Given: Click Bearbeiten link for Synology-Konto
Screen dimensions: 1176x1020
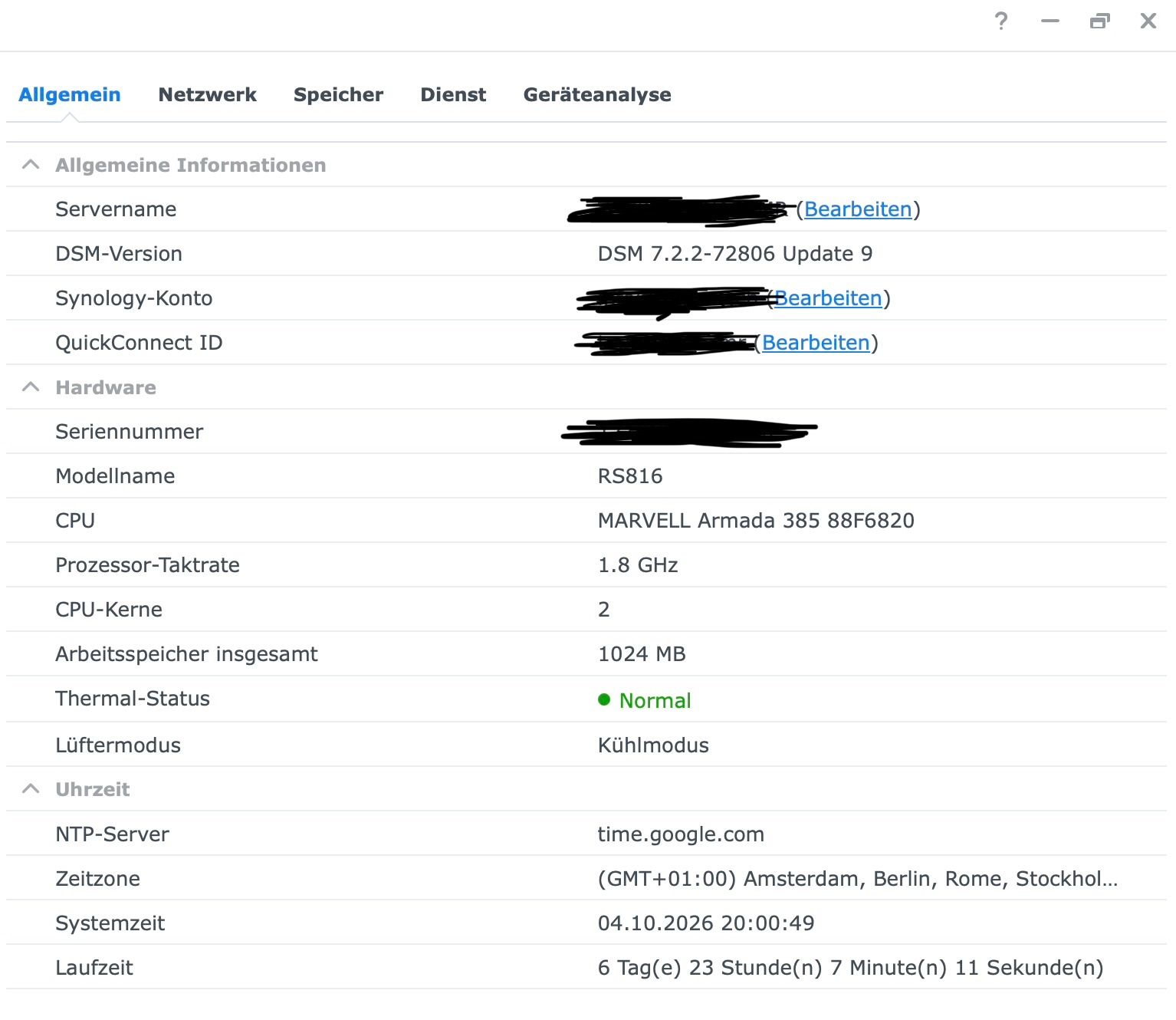Looking at the screenshot, I should pos(828,298).
